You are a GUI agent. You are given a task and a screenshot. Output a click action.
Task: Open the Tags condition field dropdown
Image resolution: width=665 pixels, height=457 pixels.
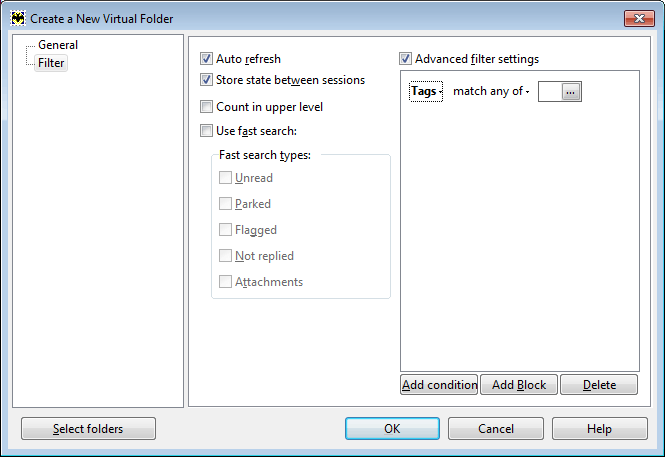[x=426, y=91]
